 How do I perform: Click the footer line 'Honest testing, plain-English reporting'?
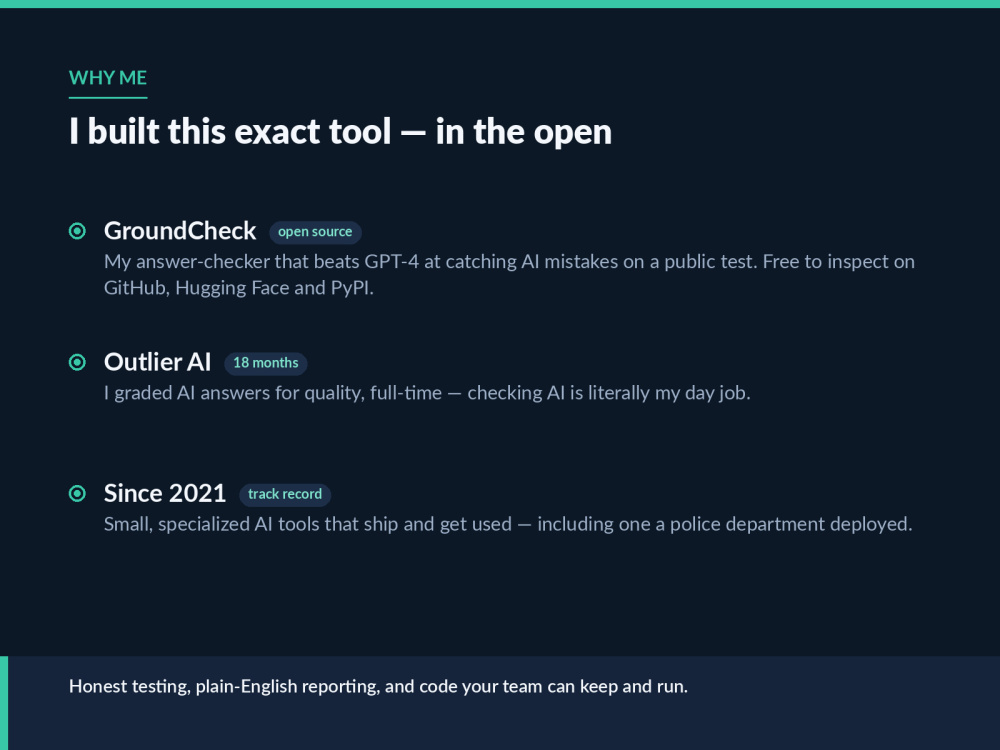378,687
